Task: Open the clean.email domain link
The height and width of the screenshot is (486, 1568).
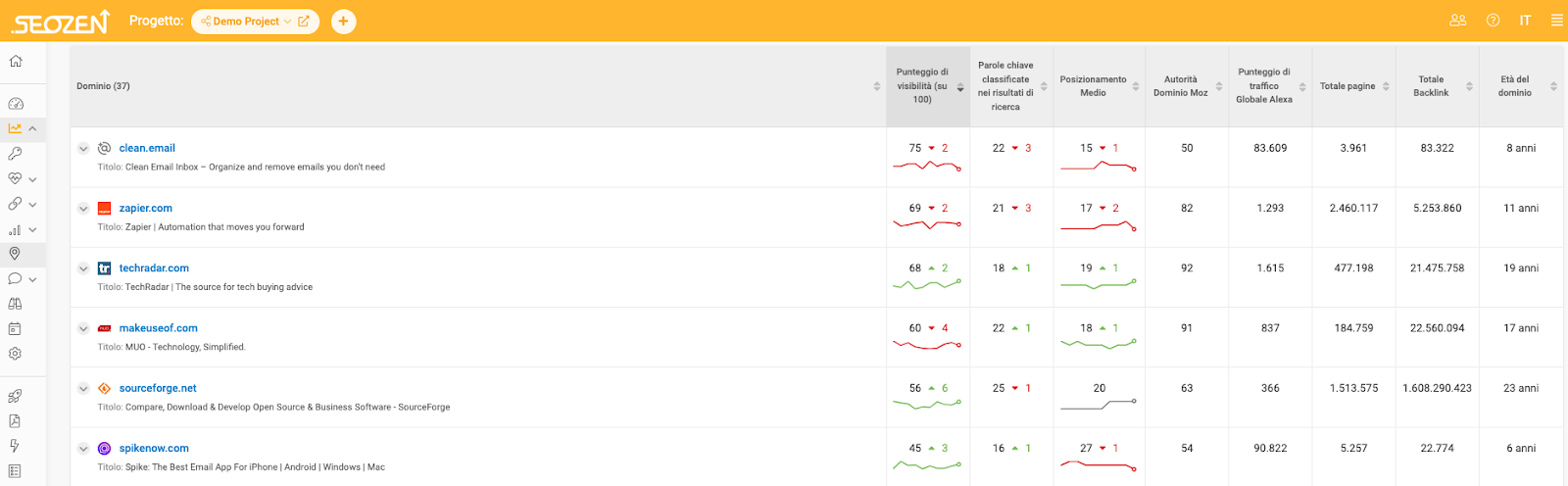Action: point(147,148)
